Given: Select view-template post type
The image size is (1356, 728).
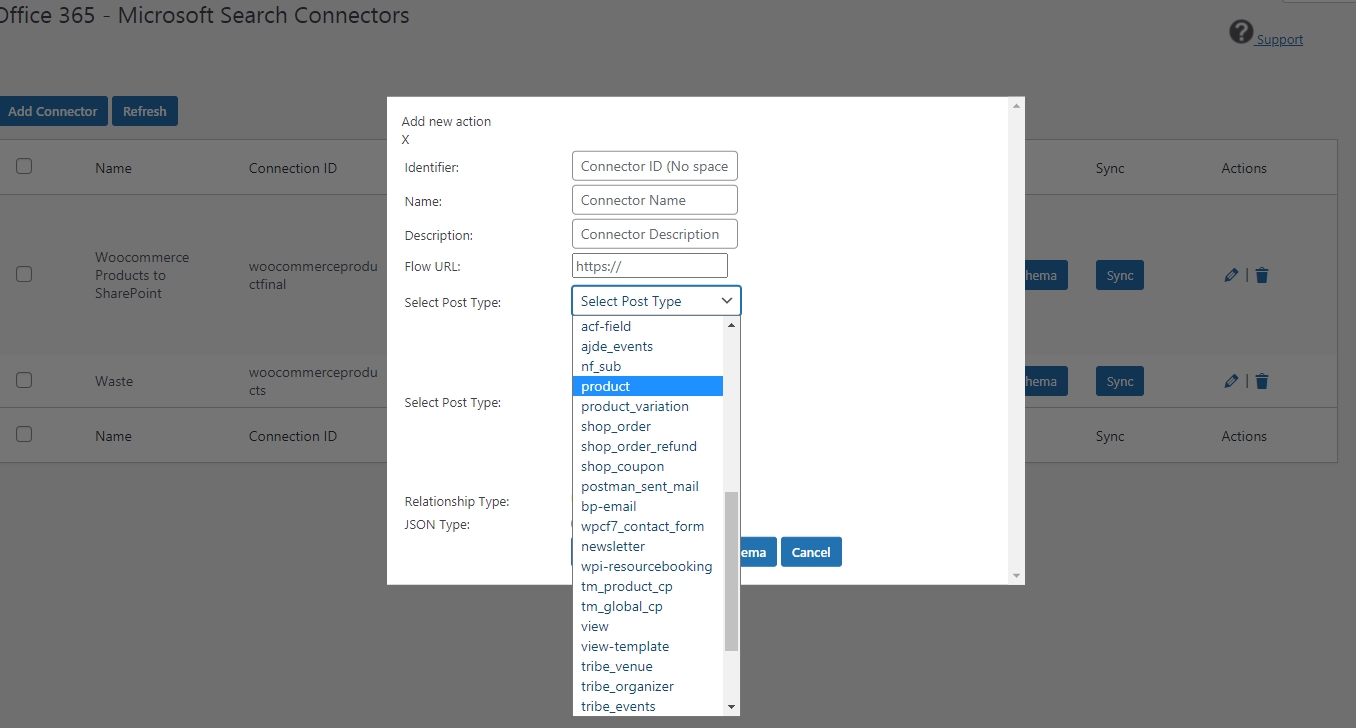Looking at the screenshot, I should (x=648, y=646).
